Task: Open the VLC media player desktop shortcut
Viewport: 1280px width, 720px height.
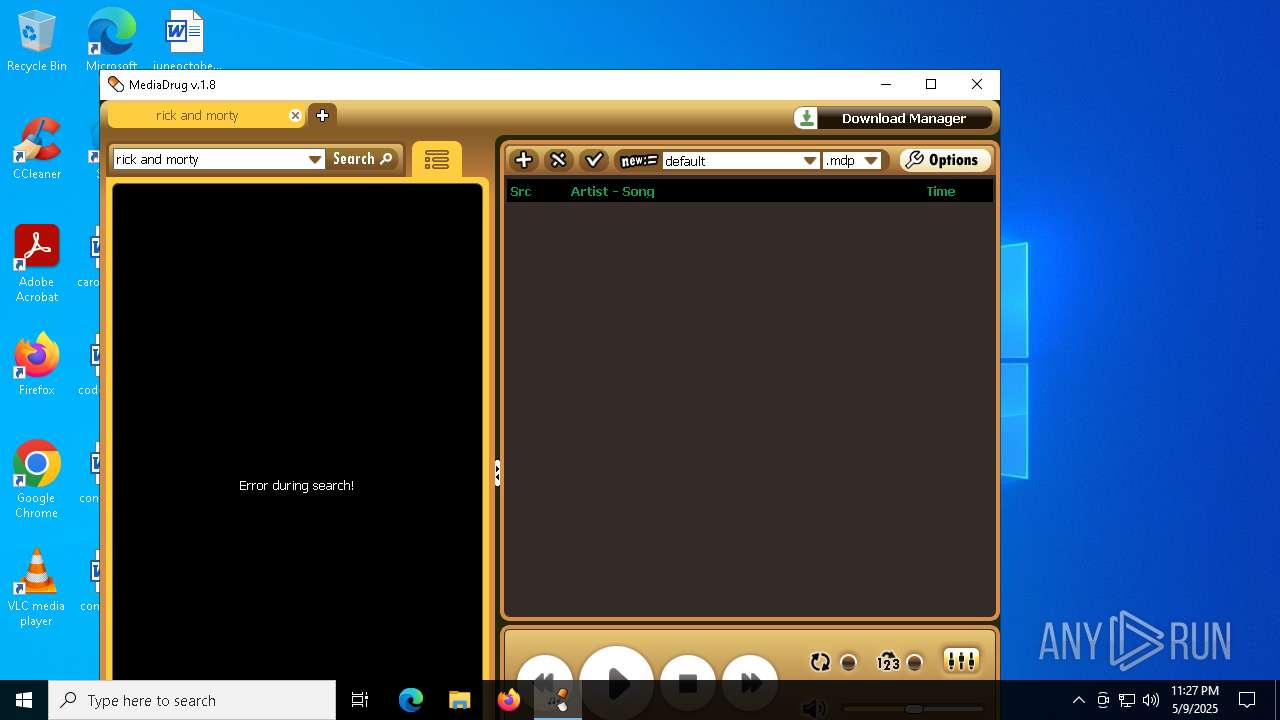Action: (37, 588)
